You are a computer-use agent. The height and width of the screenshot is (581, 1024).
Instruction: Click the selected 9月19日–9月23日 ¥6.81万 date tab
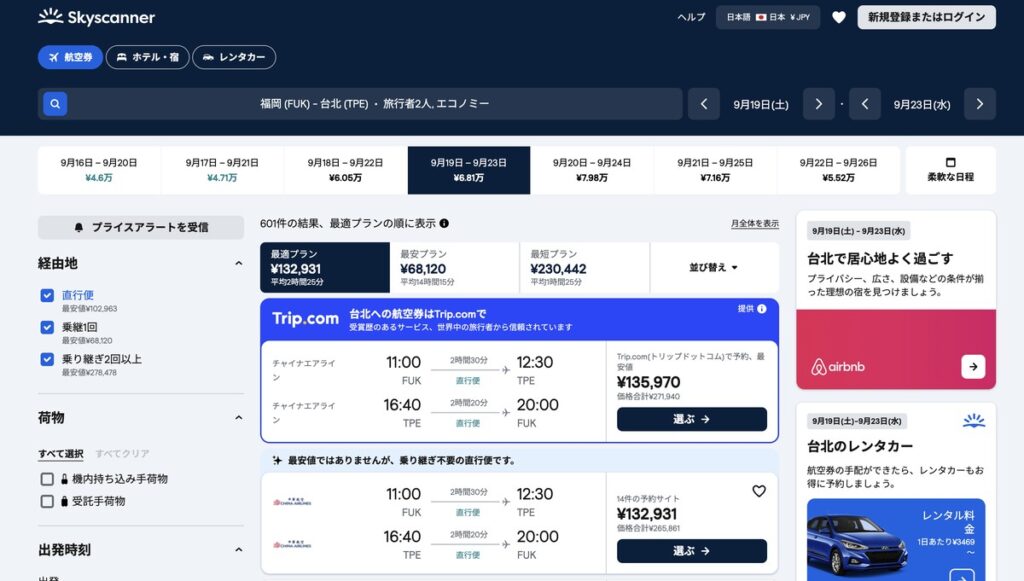(469, 170)
